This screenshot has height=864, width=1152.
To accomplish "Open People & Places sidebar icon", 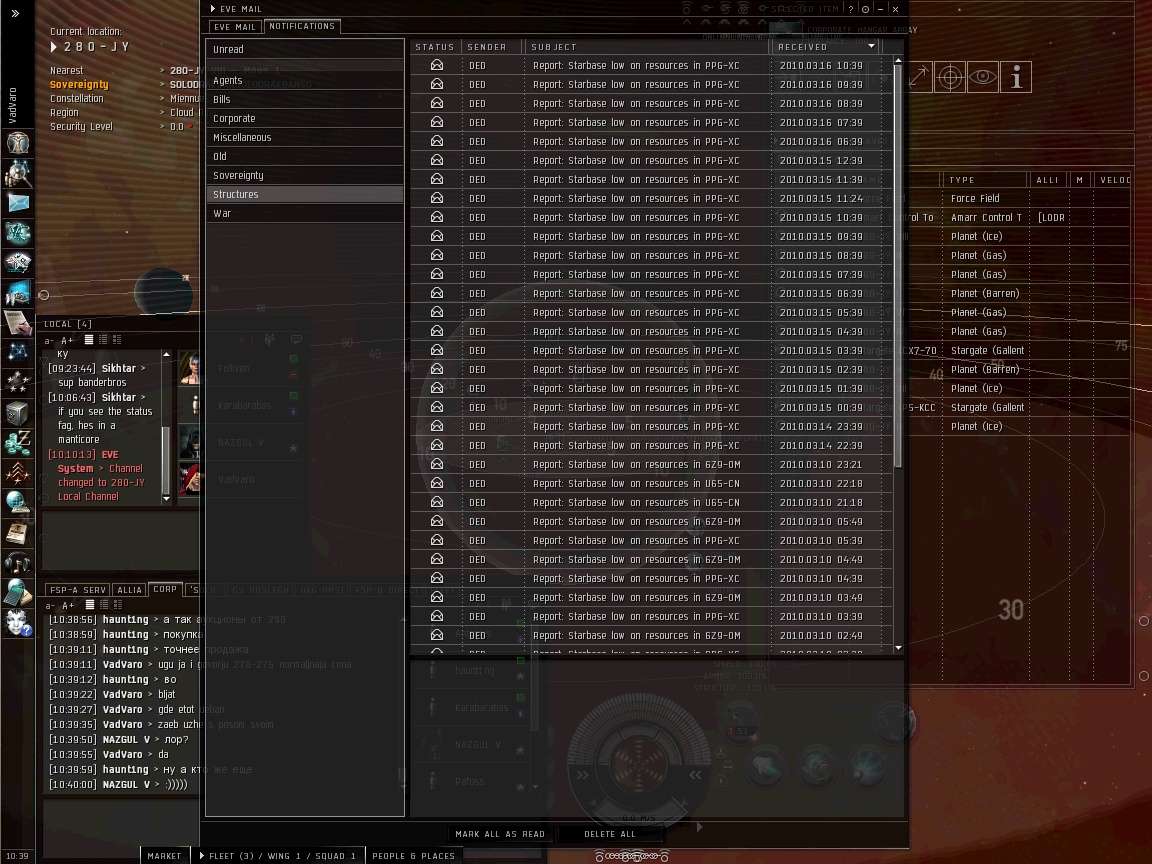I will (x=18, y=173).
